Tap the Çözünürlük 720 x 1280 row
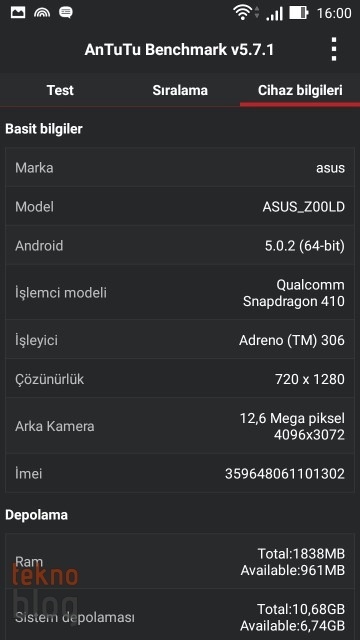The image size is (360, 640). point(180,379)
